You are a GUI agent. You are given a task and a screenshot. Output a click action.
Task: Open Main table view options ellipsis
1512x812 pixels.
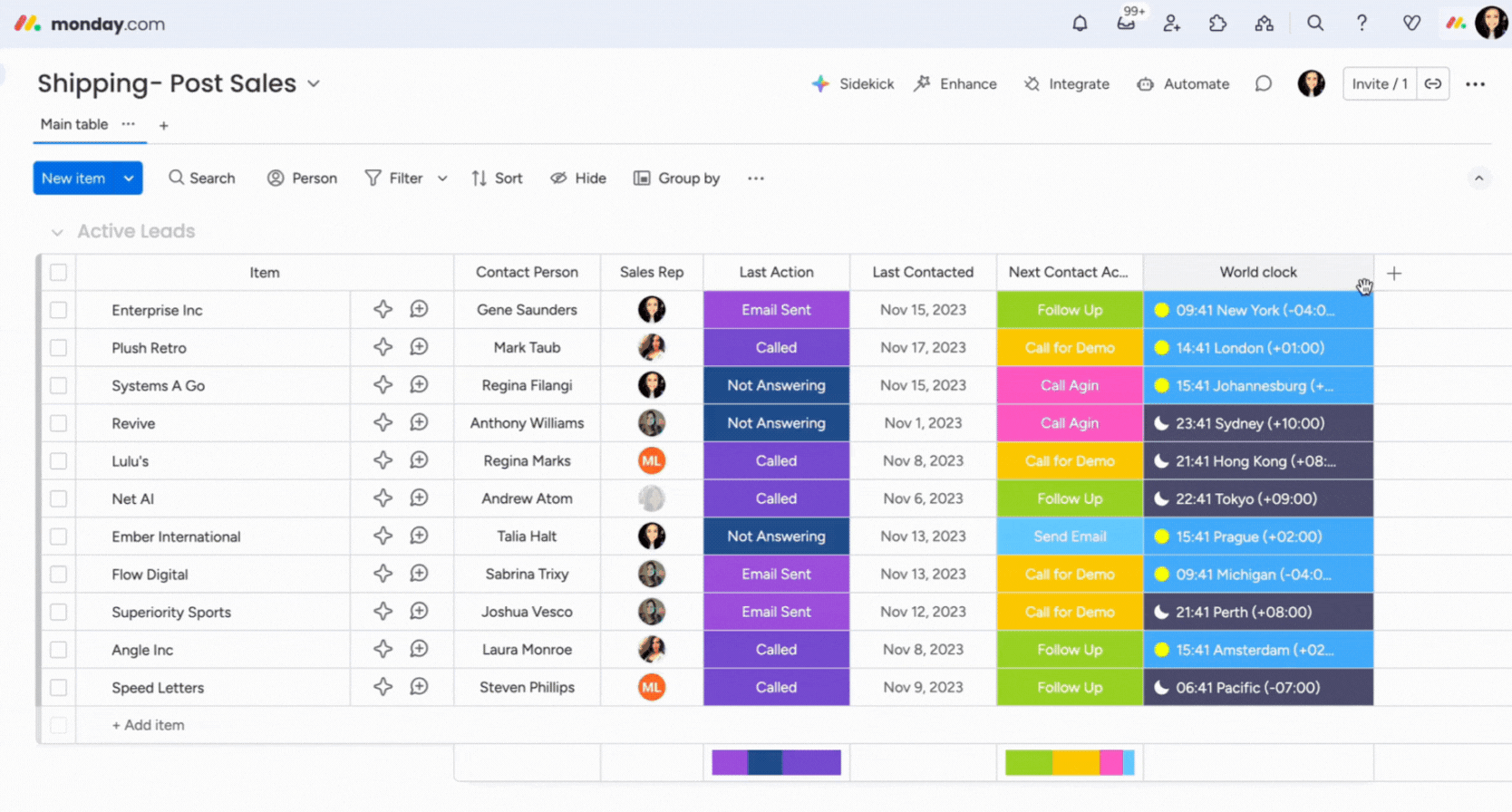click(x=128, y=124)
